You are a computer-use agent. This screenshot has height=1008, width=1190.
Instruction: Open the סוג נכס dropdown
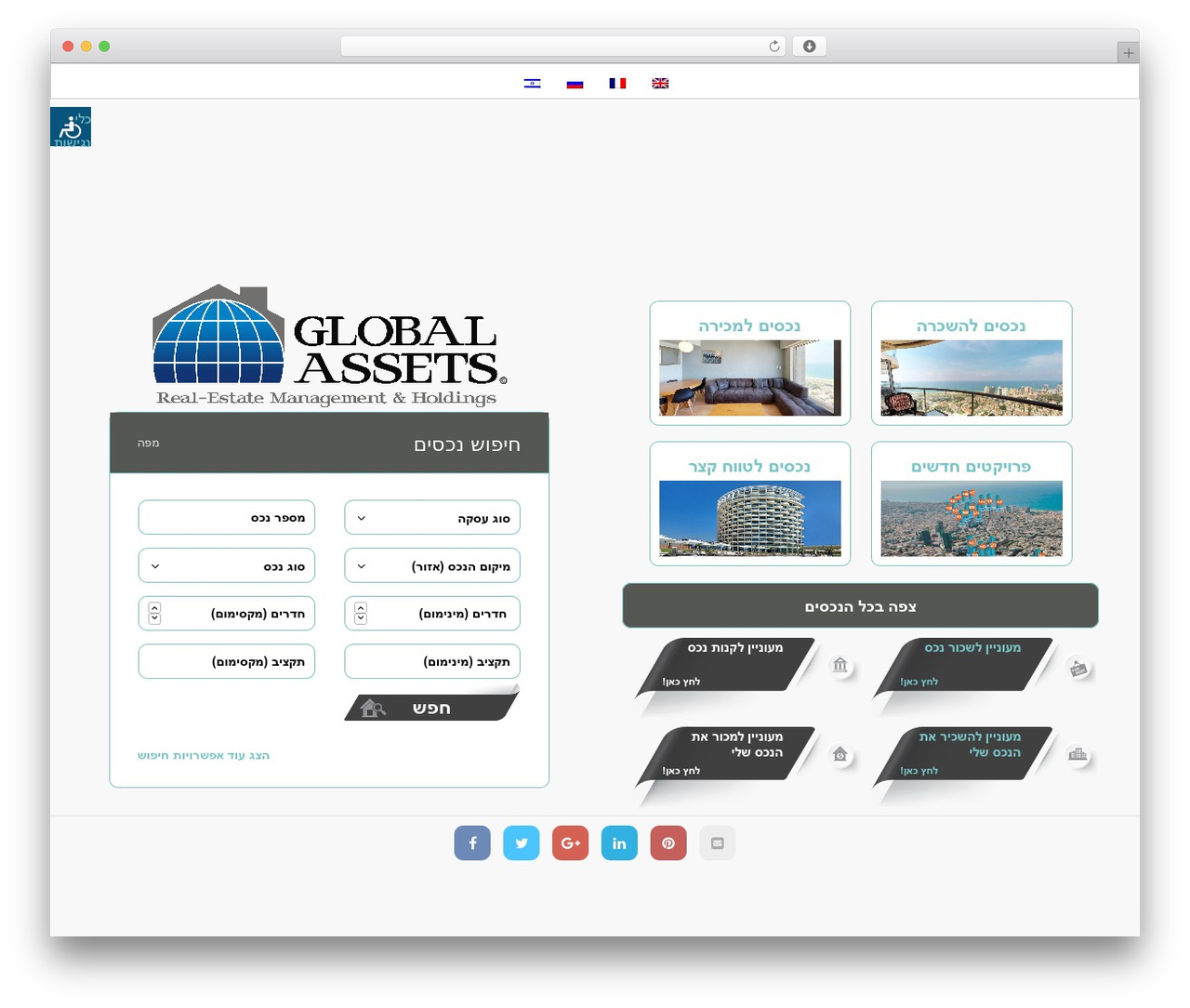[227, 565]
